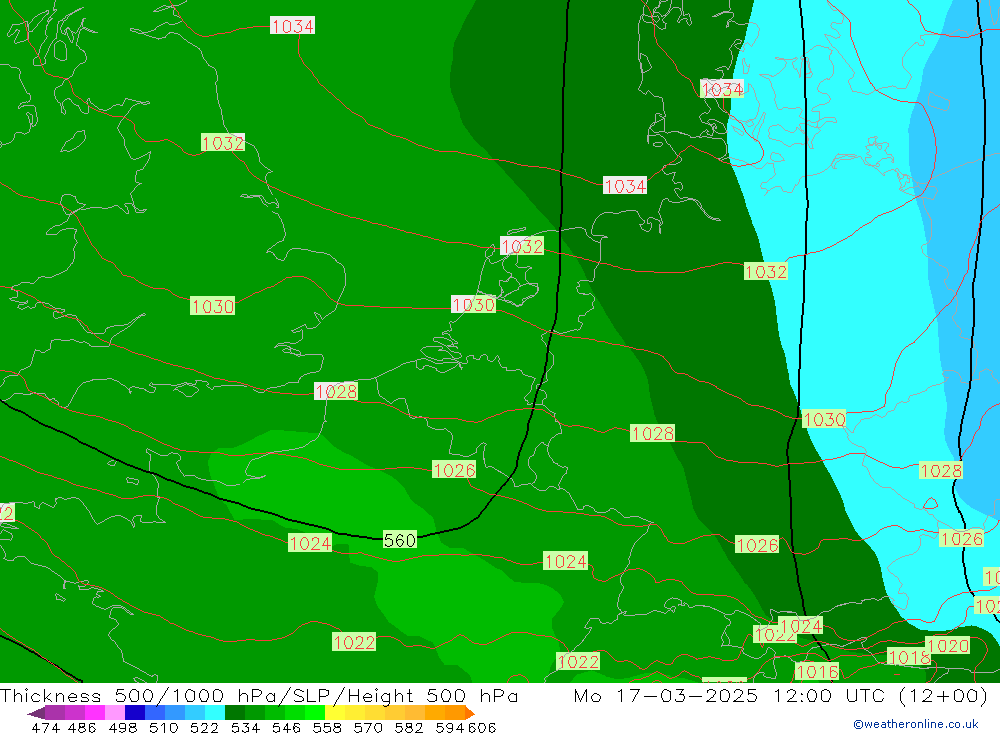Click the pink legend swatch above 498
Image resolution: width=1000 pixels, height=733 pixels.
coord(115,713)
